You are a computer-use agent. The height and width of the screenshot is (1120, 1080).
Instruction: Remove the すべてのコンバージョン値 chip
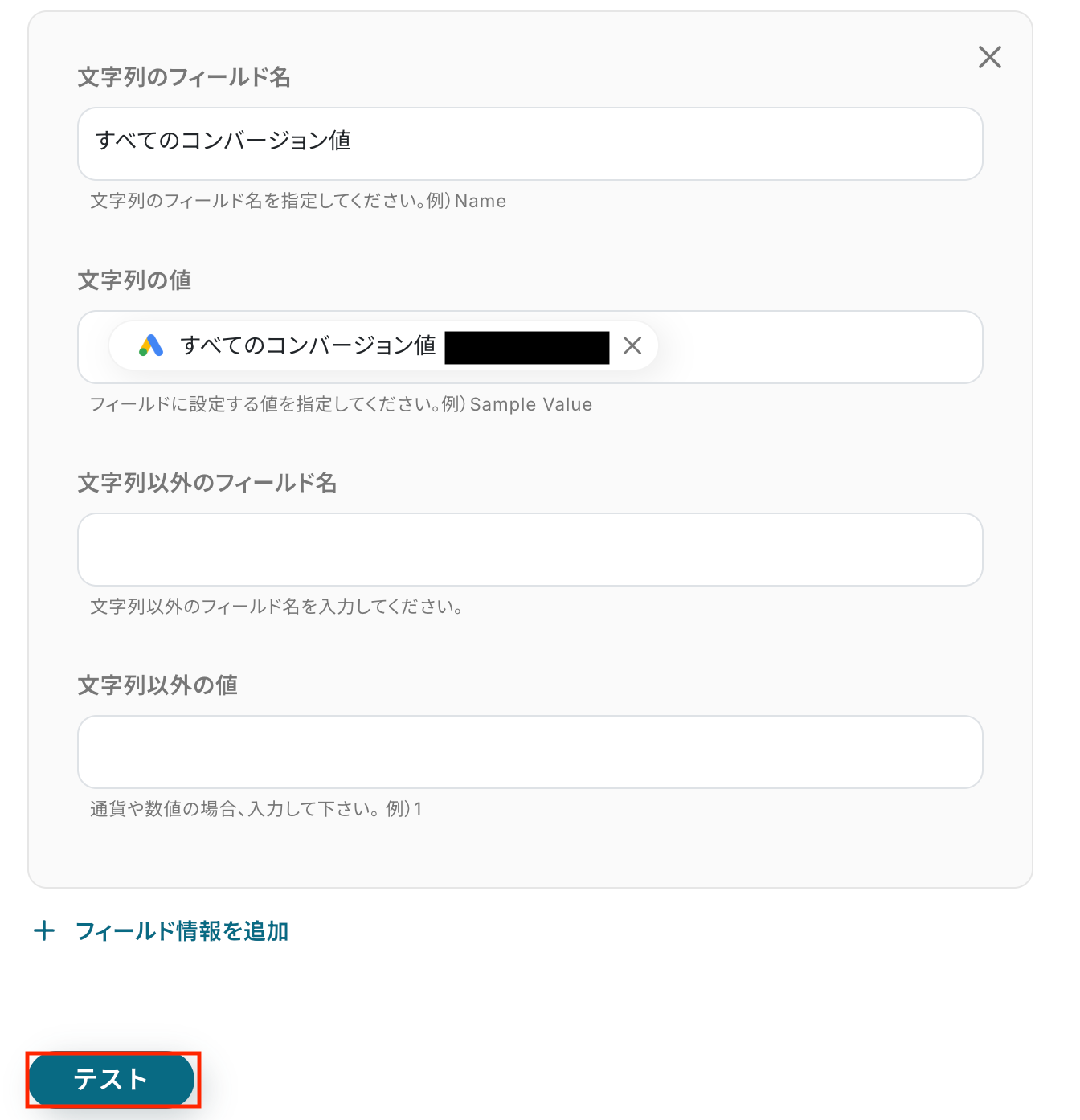(x=632, y=345)
